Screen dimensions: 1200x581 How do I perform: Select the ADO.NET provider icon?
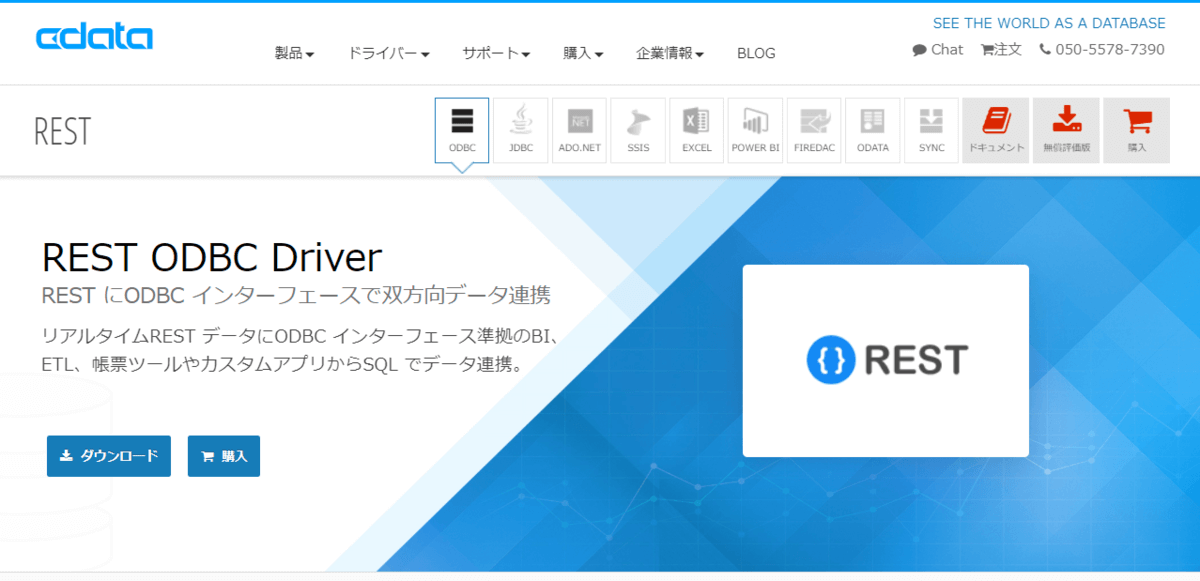[x=579, y=130]
